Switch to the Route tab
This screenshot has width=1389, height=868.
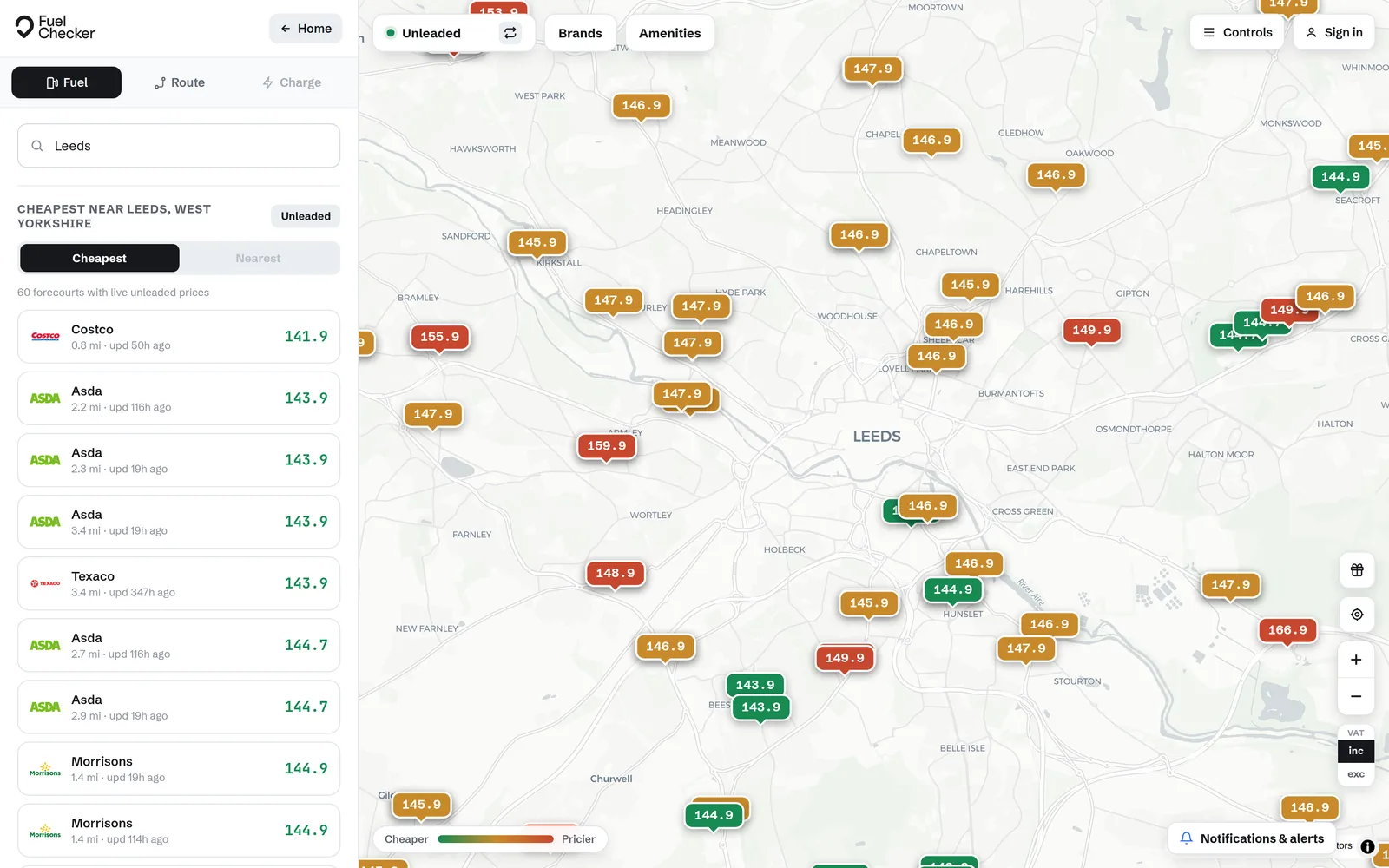pos(180,82)
